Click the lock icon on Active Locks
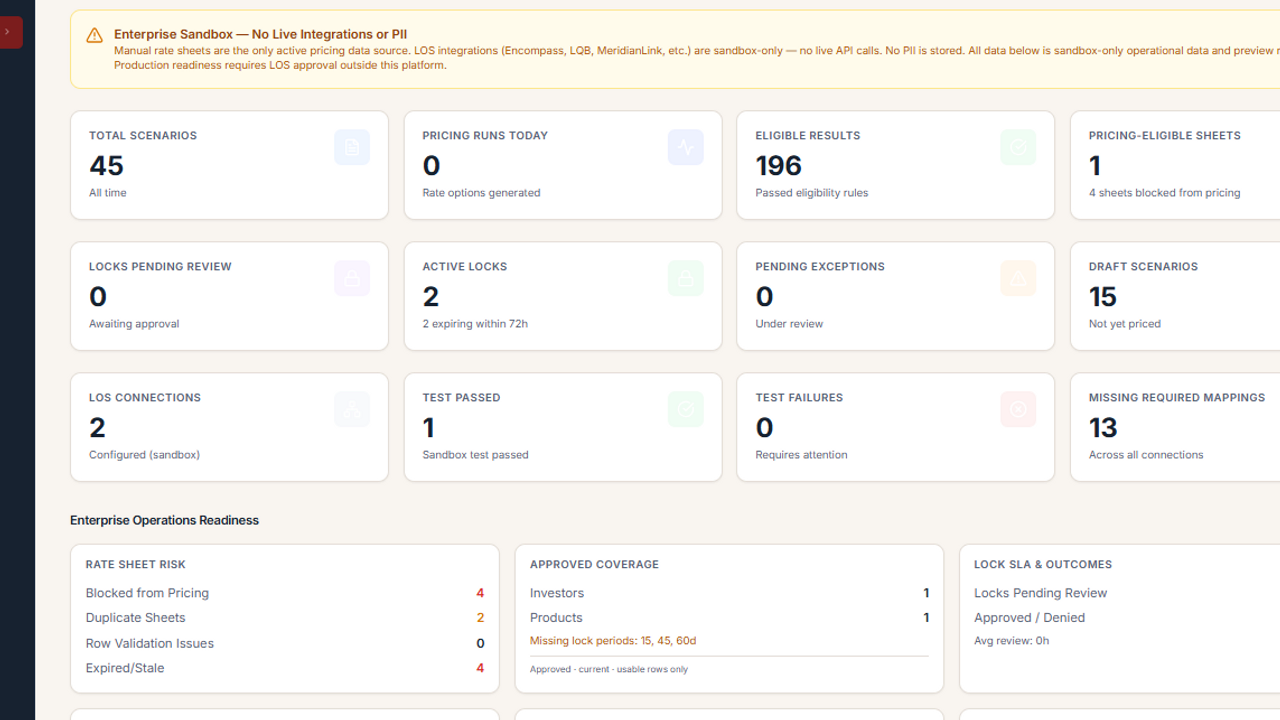This screenshot has height=720, width=1280. (685, 278)
